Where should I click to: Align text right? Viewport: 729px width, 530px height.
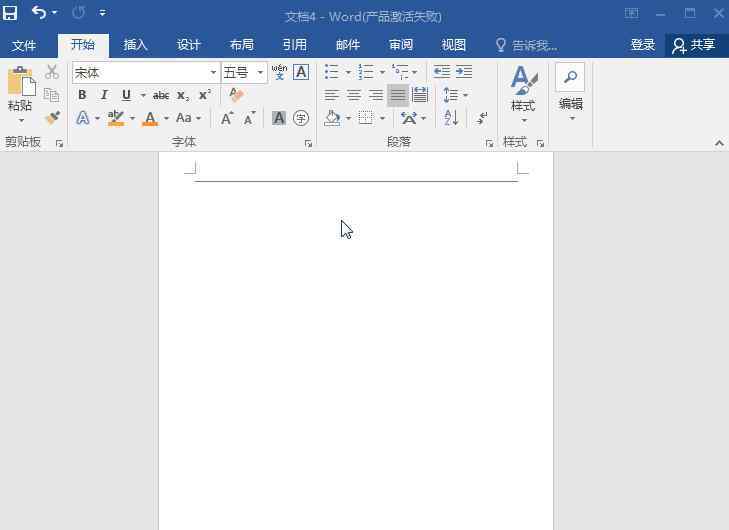pos(376,95)
